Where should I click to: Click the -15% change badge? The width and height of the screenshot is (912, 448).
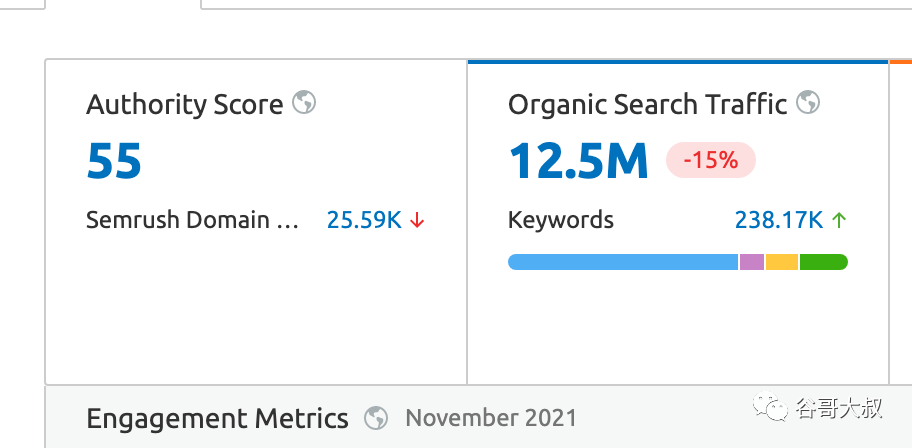tap(710, 160)
